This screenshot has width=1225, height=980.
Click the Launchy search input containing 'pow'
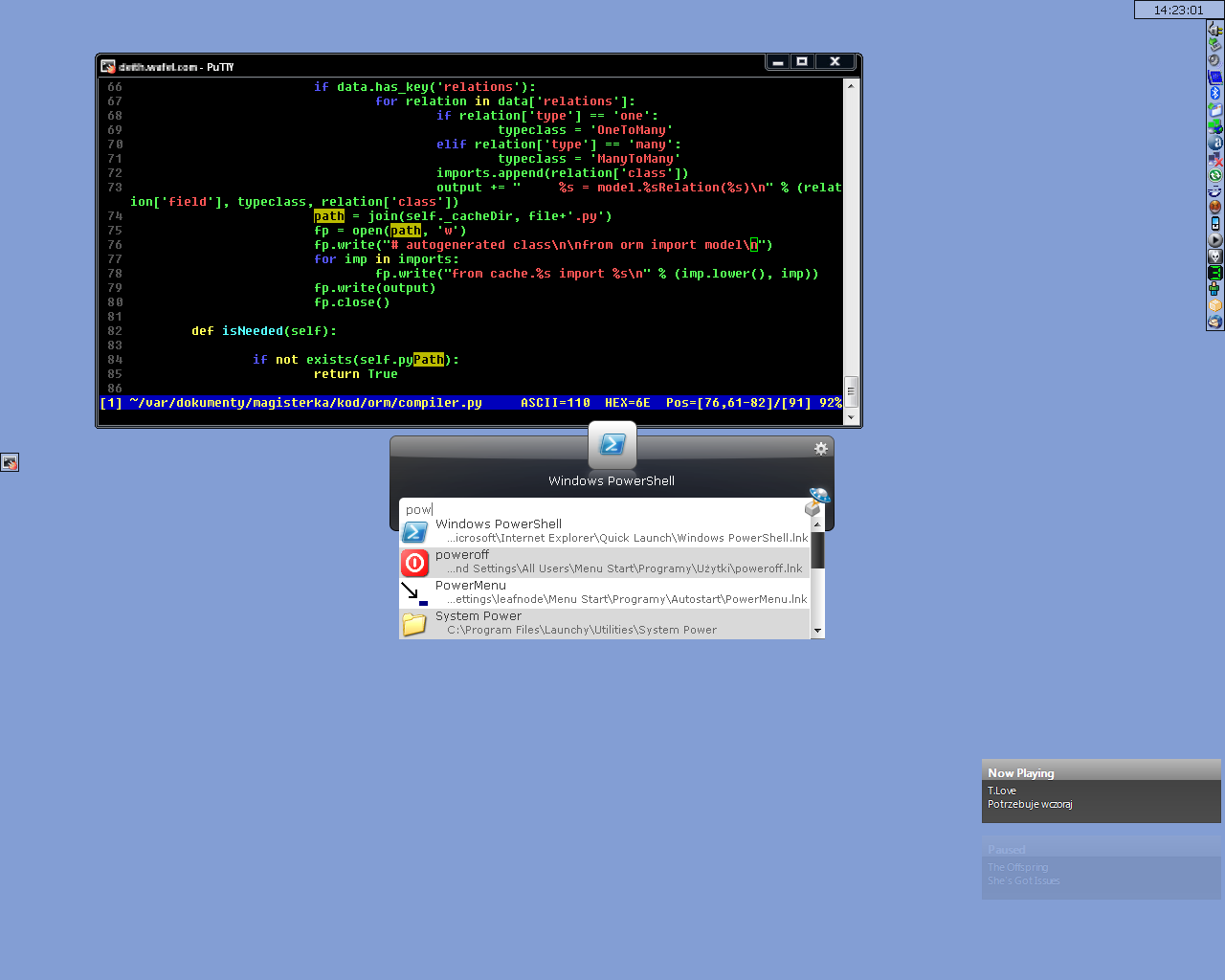[601, 509]
